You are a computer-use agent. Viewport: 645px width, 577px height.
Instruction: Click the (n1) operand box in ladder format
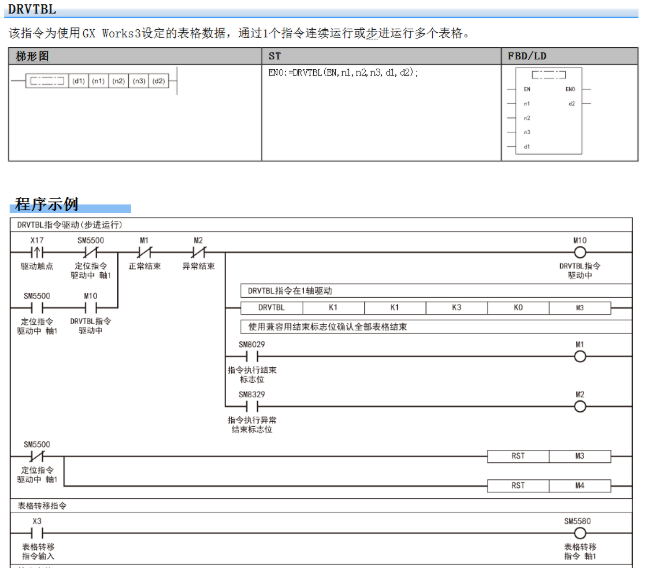(98, 81)
